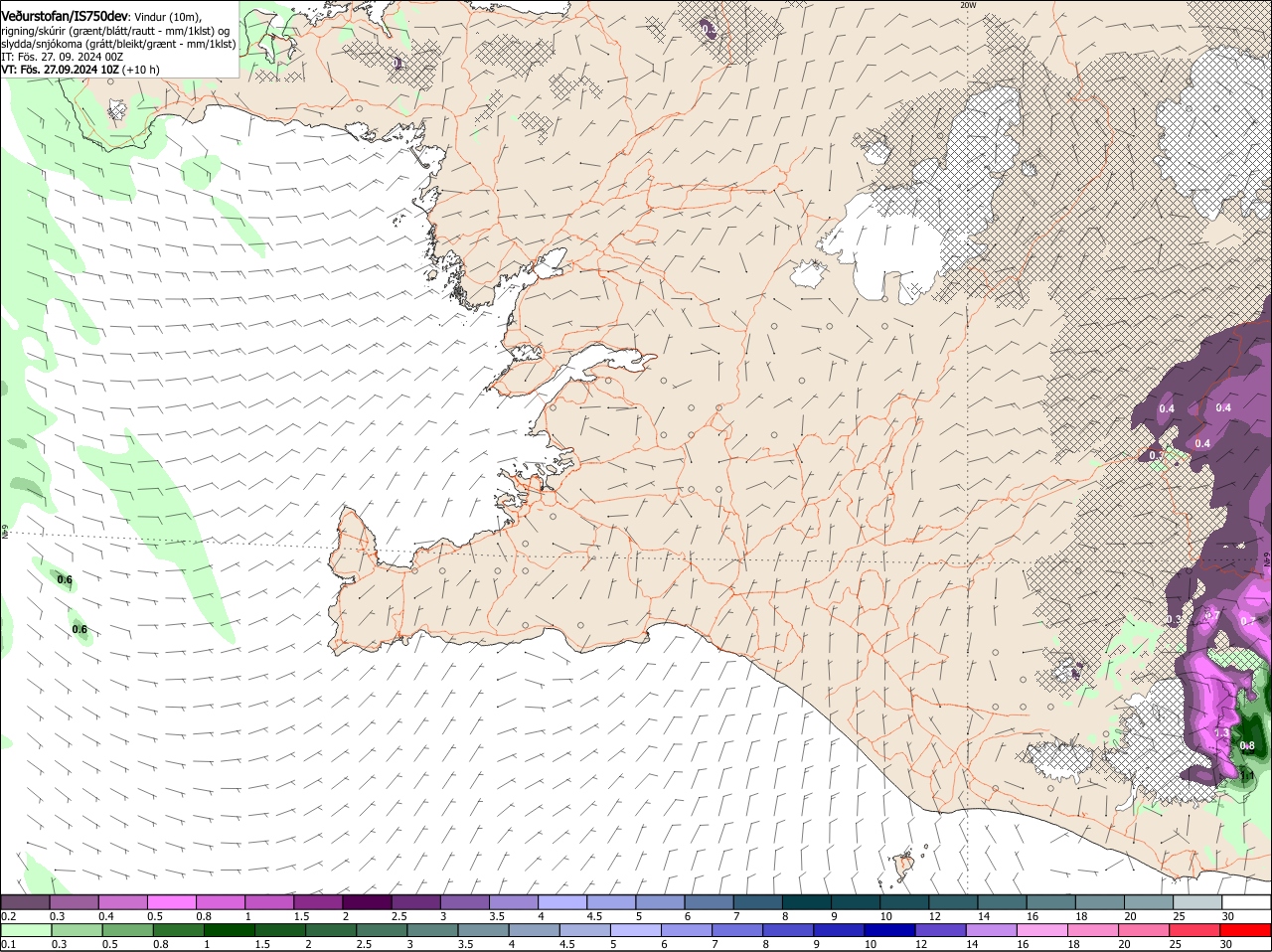Click the lower '0.6' value over the western sea
The image size is (1272, 952).
[x=79, y=629]
